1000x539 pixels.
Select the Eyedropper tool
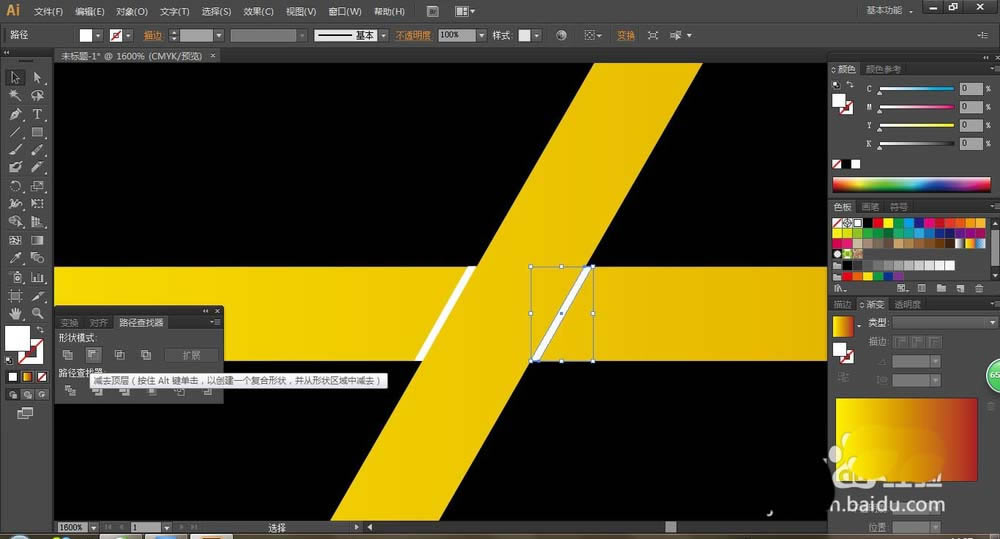coord(16,259)
